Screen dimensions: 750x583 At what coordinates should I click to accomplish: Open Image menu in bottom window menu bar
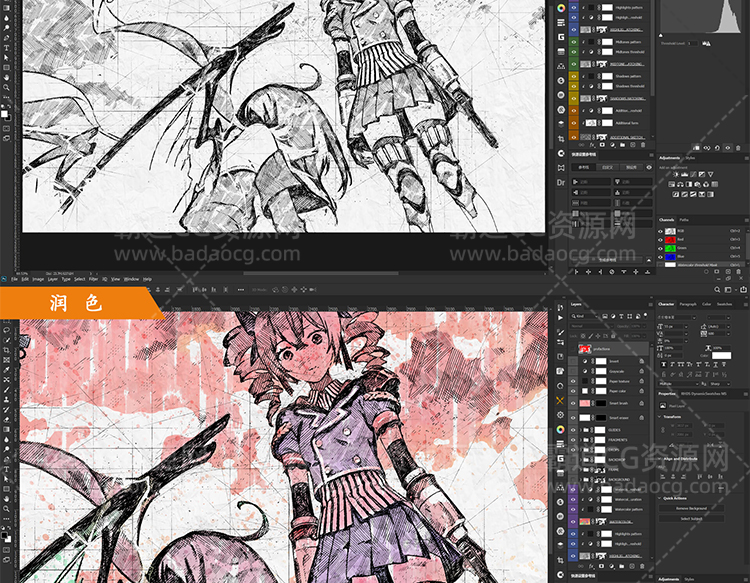pyautogui.click(x=38, y=279)
